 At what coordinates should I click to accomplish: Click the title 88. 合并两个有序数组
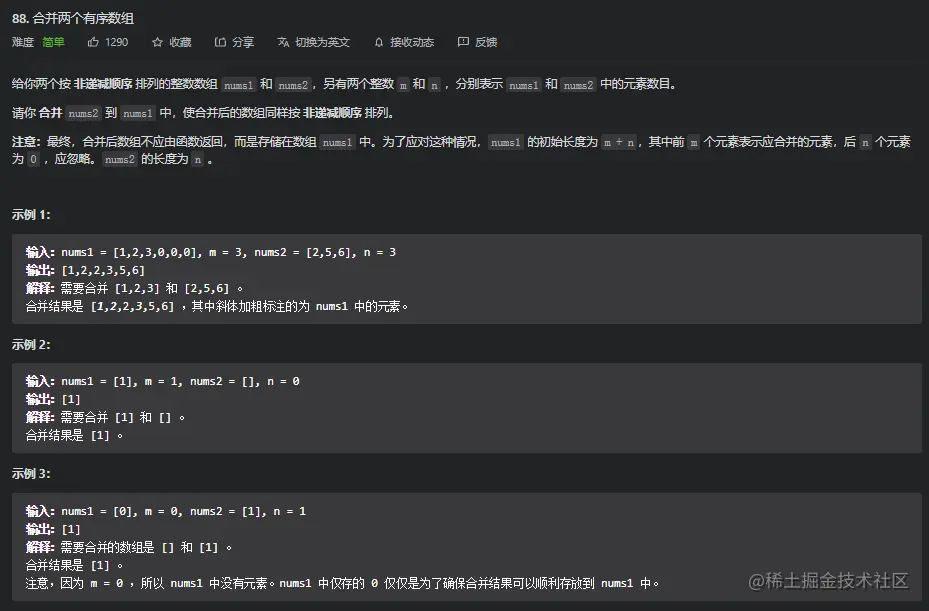pyautogui.click(x=73, y=18)
